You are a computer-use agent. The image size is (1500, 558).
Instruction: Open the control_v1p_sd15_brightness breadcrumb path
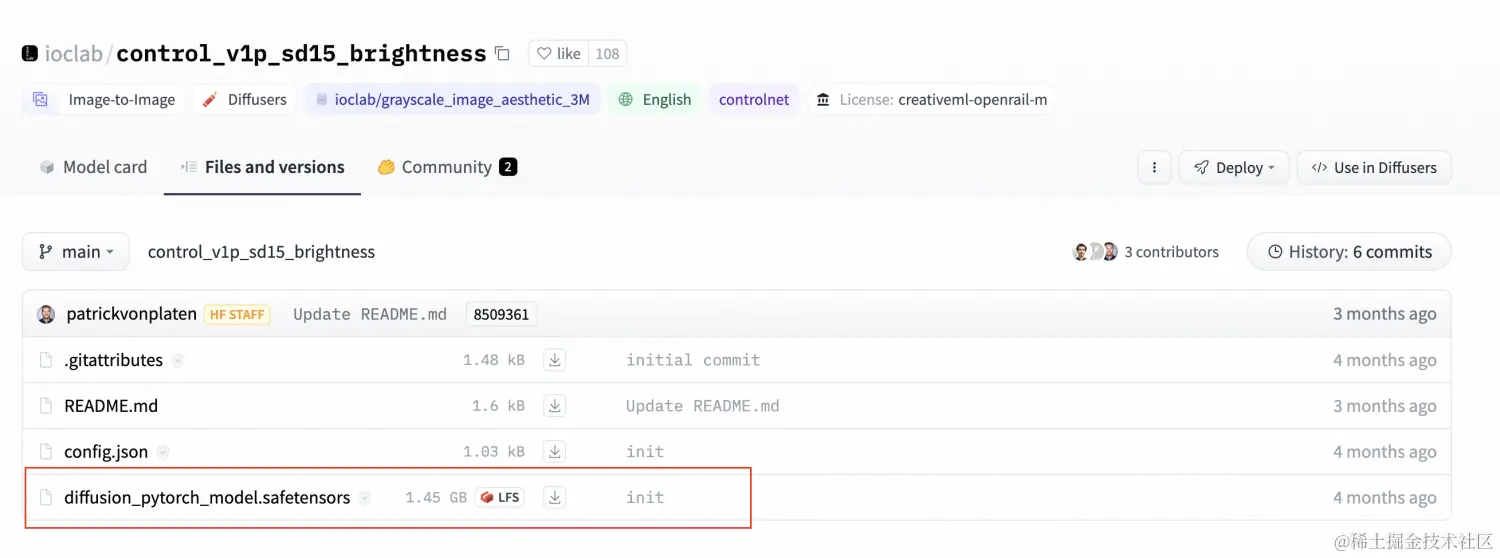pos(261,252)
